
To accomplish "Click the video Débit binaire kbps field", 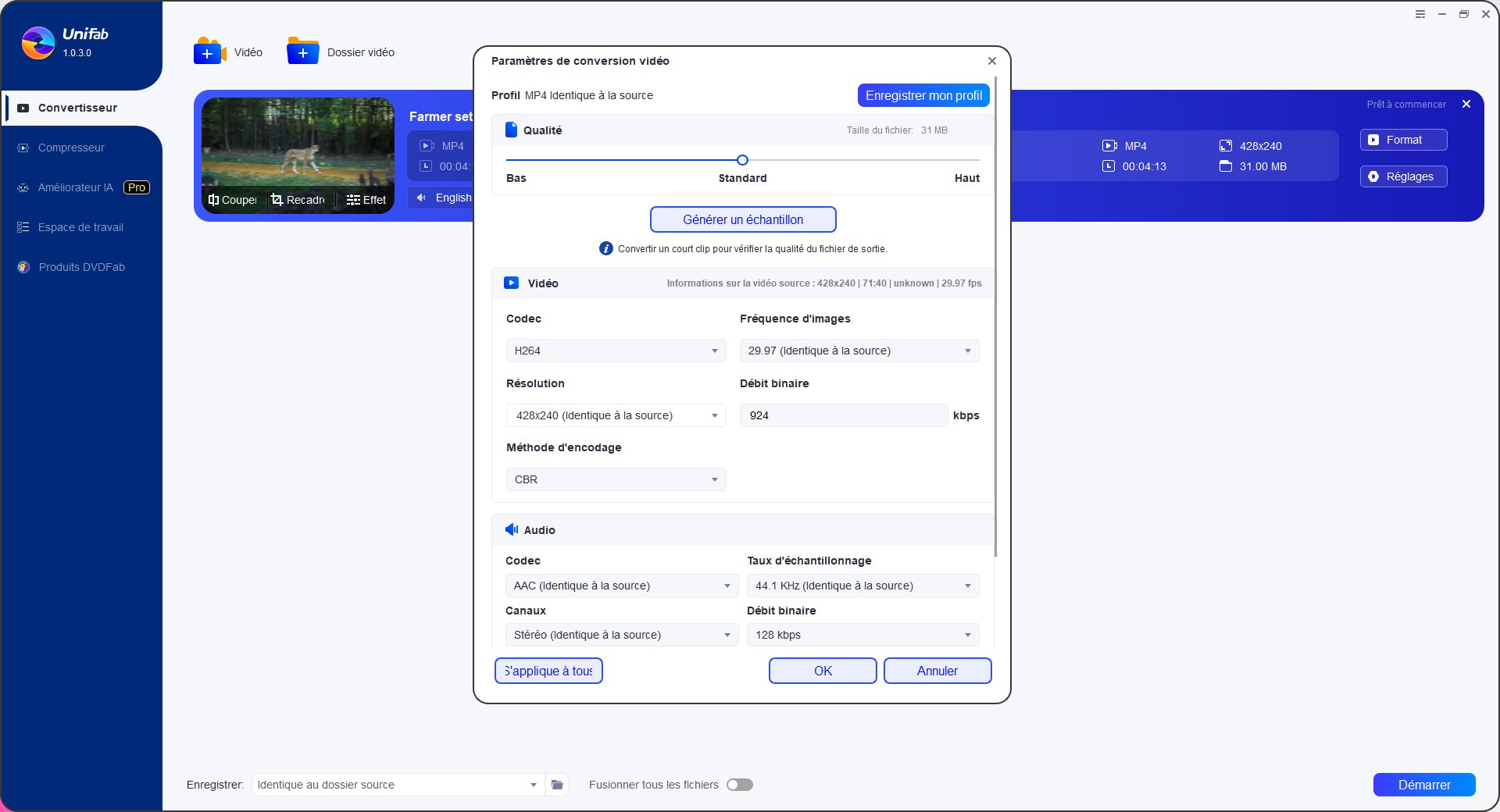I will 843,415.
